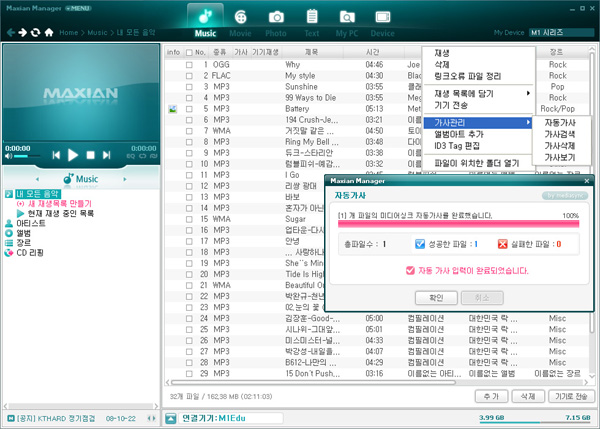Switch Music panel with left arrow
This screenshot has width=600, height=429.
coord(37,179)
